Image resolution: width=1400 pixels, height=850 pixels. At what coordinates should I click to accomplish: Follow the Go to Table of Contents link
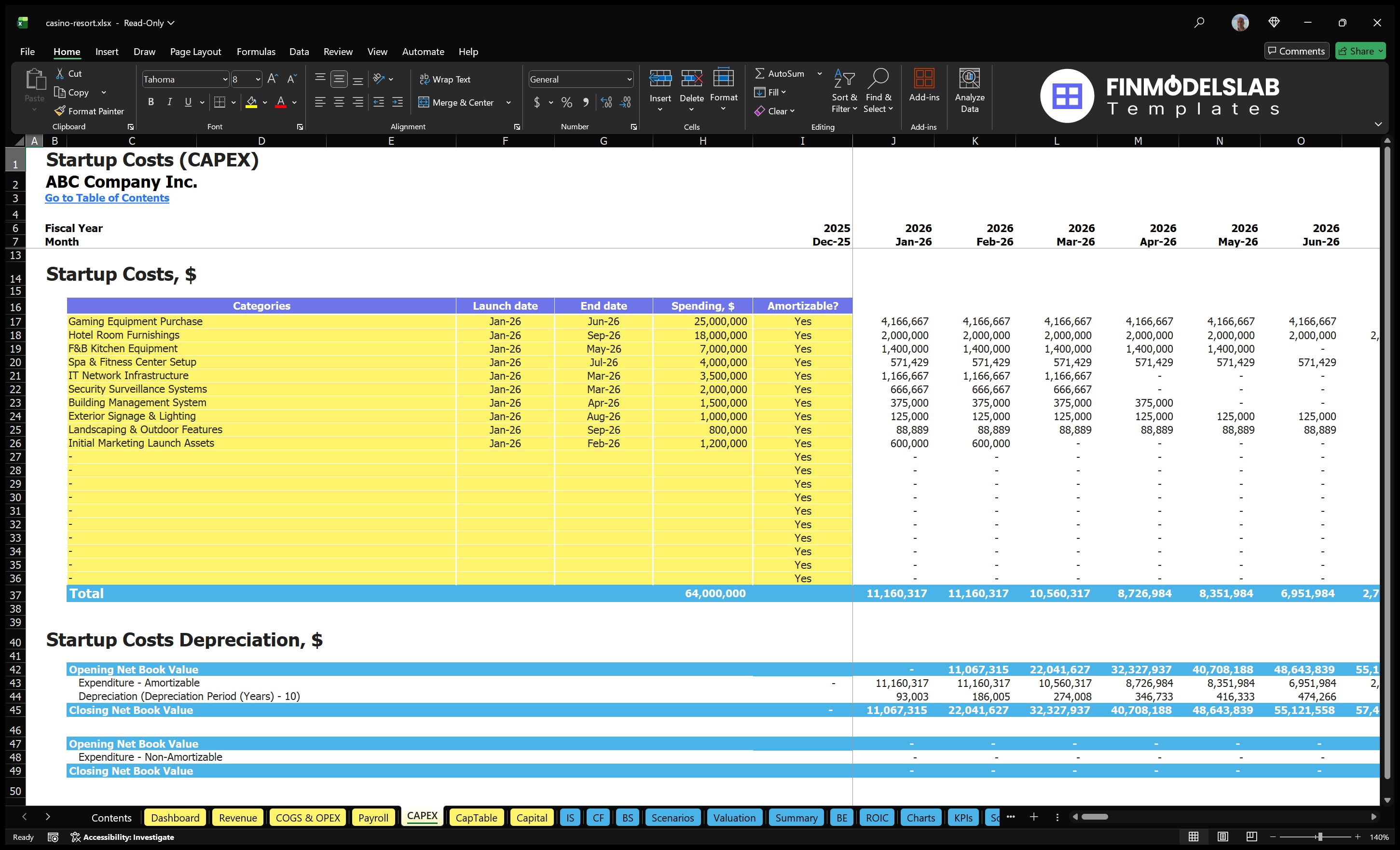pos(107,198)
